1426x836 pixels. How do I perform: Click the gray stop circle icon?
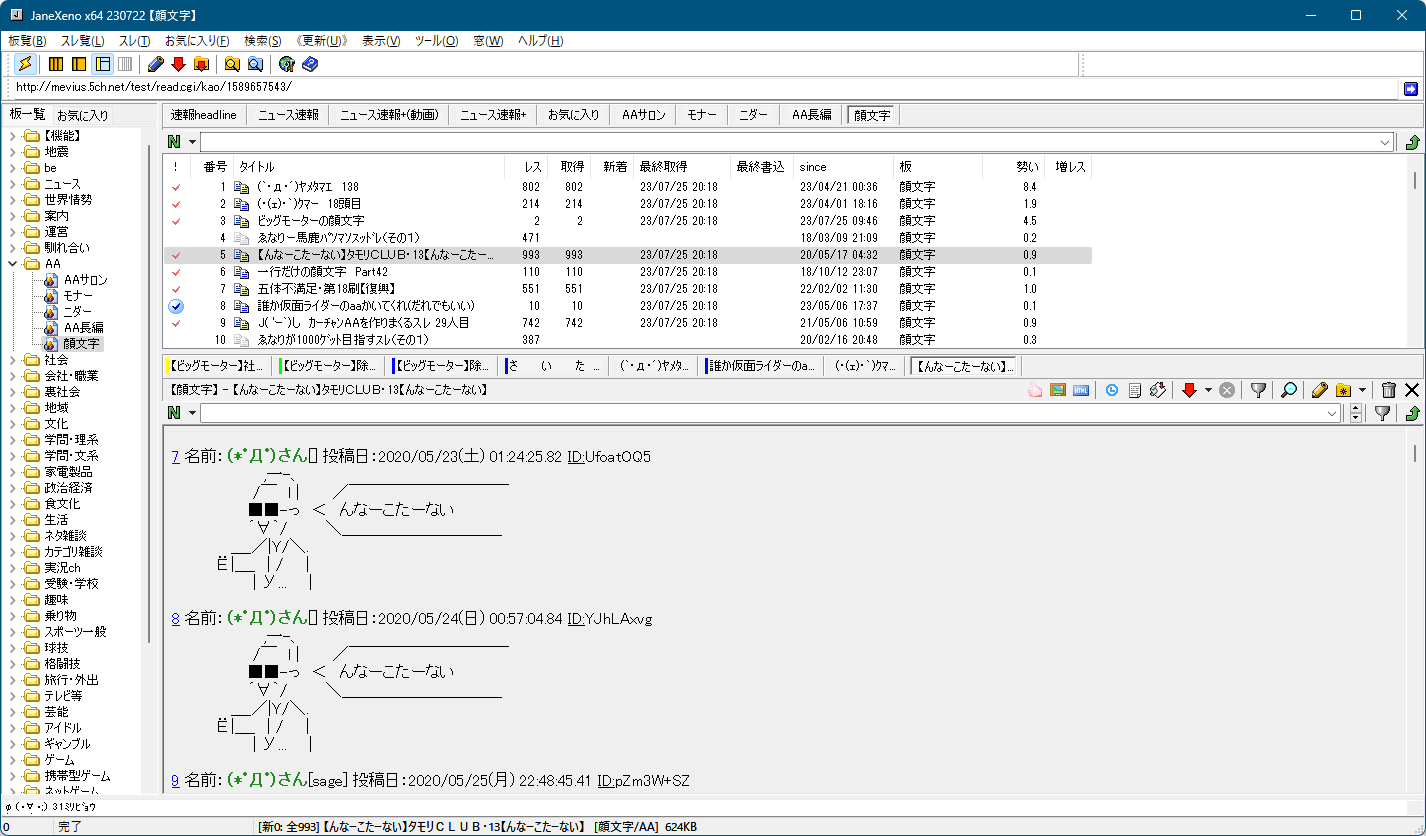1226,390
